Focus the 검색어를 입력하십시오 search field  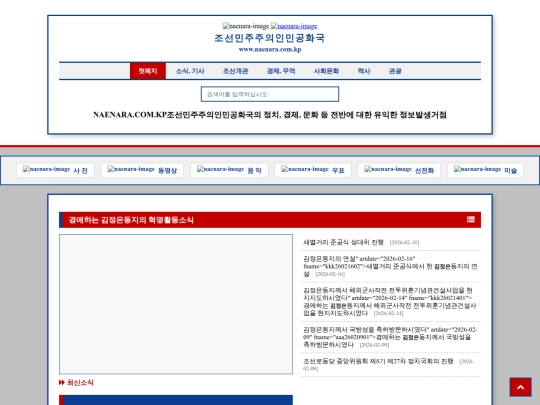tap(270, 94)
